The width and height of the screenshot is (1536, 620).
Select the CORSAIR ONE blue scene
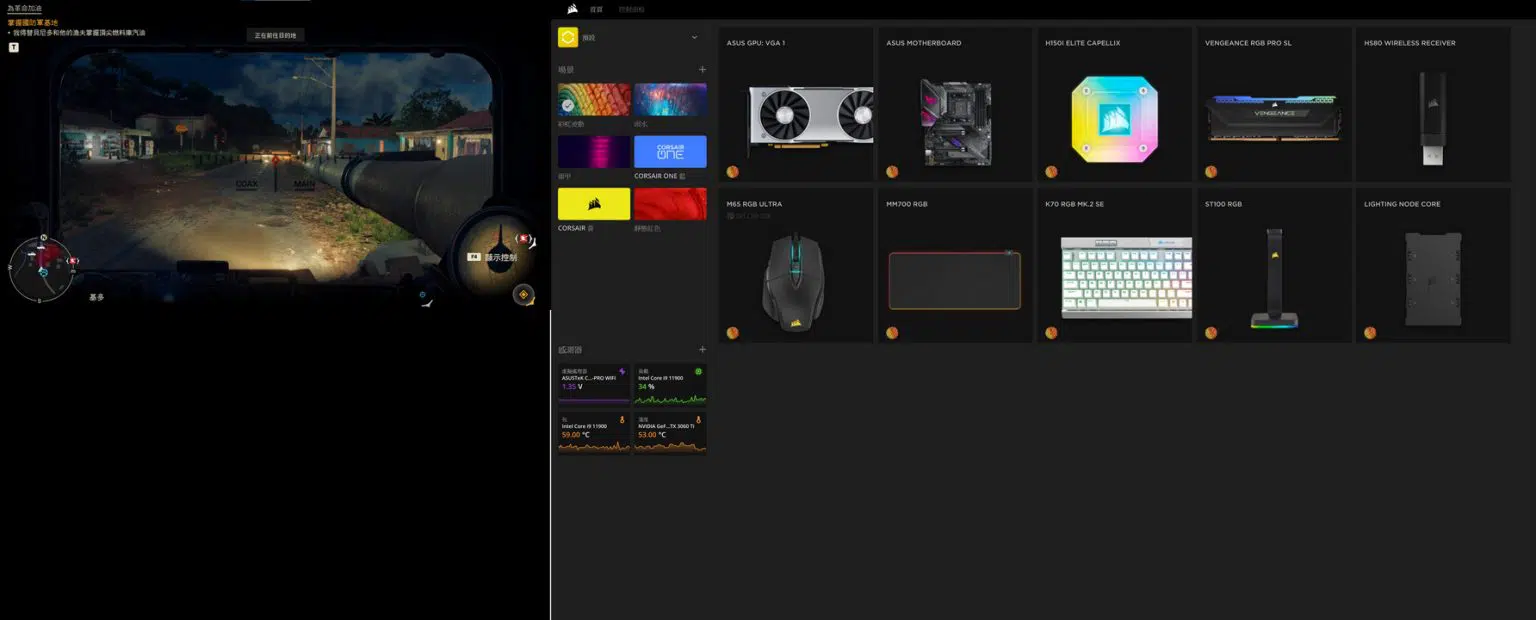click(670, 152)
